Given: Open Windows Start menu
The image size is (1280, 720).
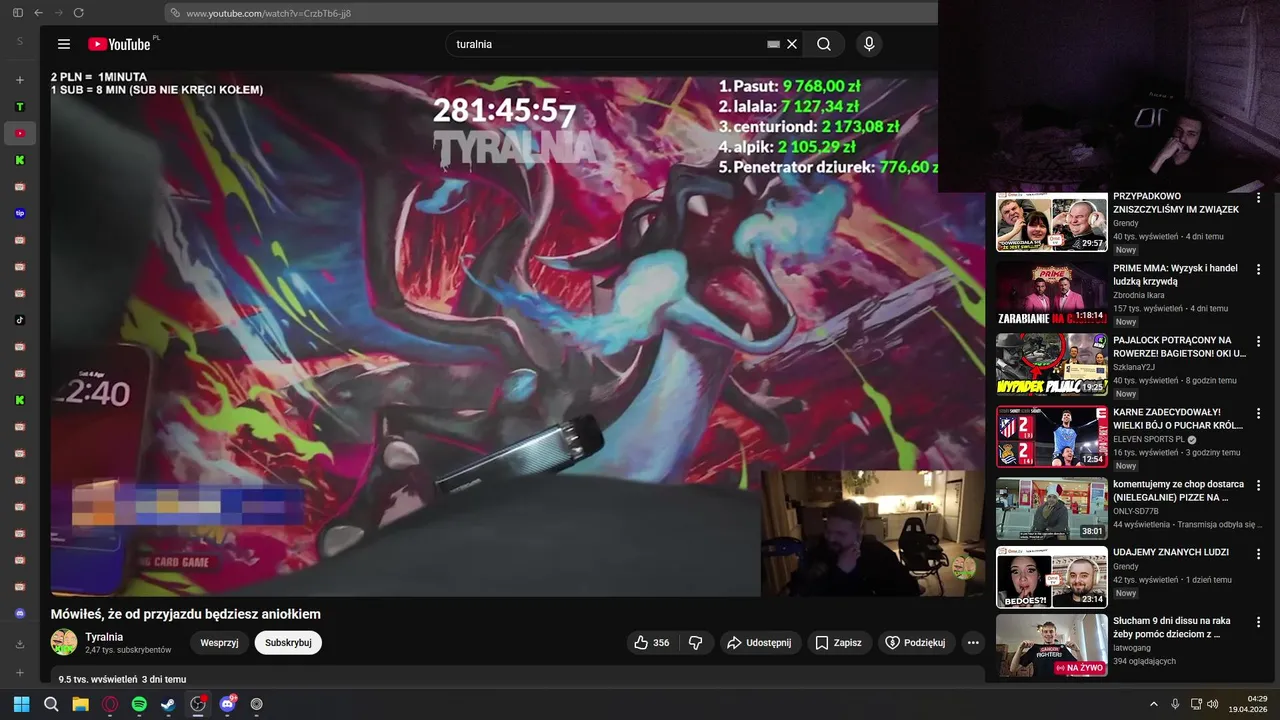Looking at the screenshot, I should coord(21,704).
